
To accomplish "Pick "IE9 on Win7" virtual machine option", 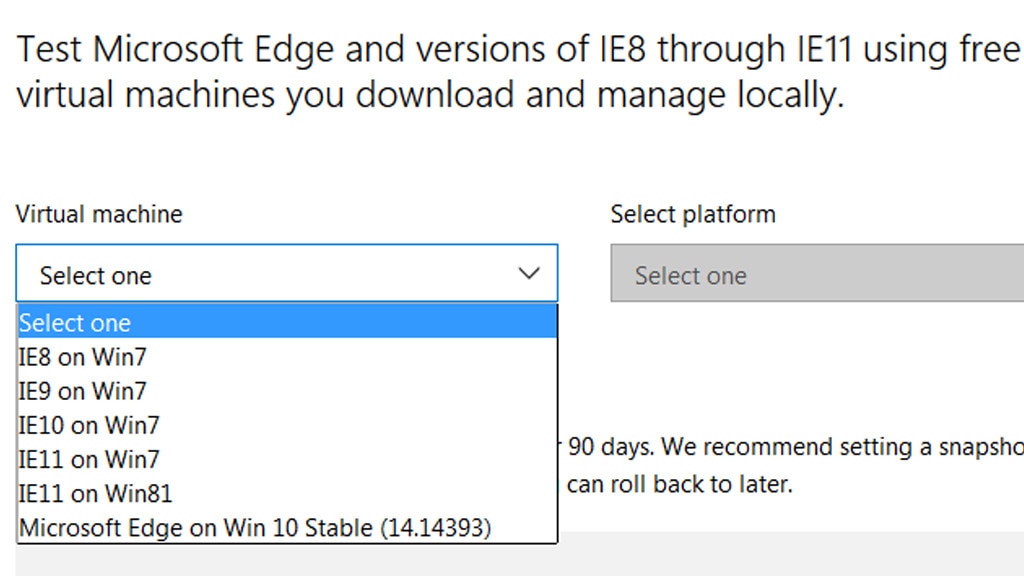I will pyautogui.click(x=82, y=391).
